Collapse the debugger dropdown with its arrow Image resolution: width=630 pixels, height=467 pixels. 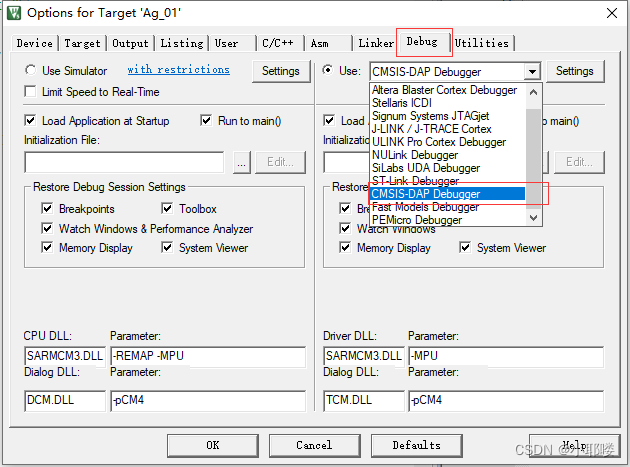(532, 72)
